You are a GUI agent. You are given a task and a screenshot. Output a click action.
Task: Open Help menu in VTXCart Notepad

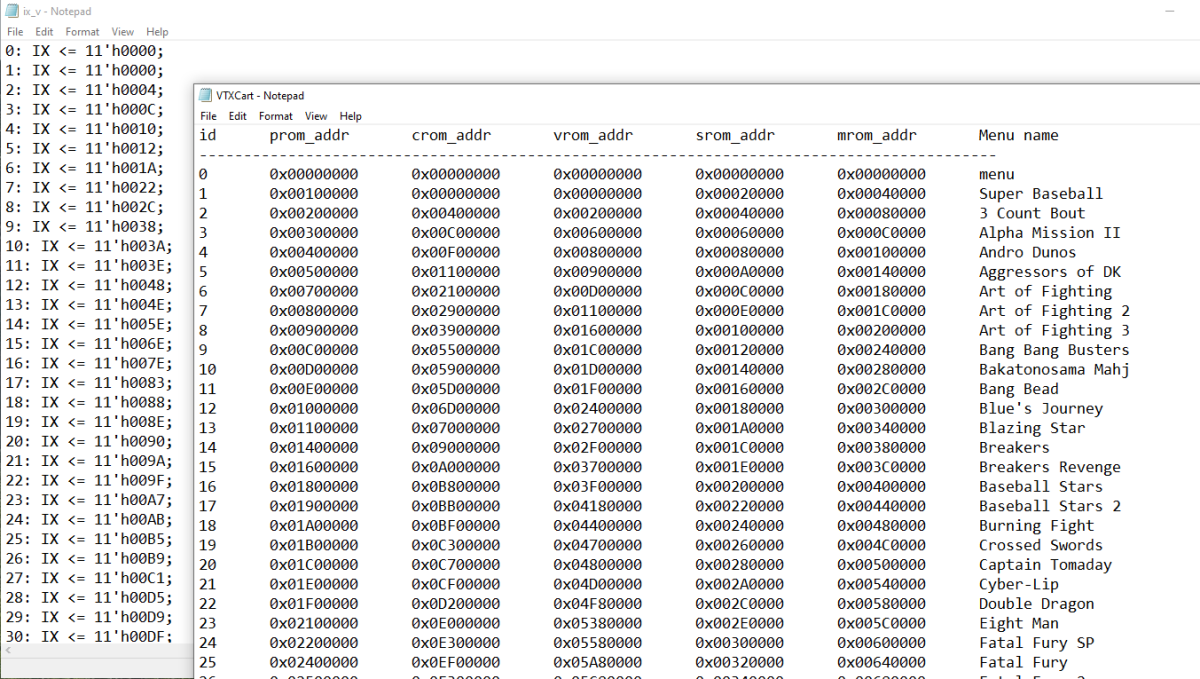pos(351,116)
